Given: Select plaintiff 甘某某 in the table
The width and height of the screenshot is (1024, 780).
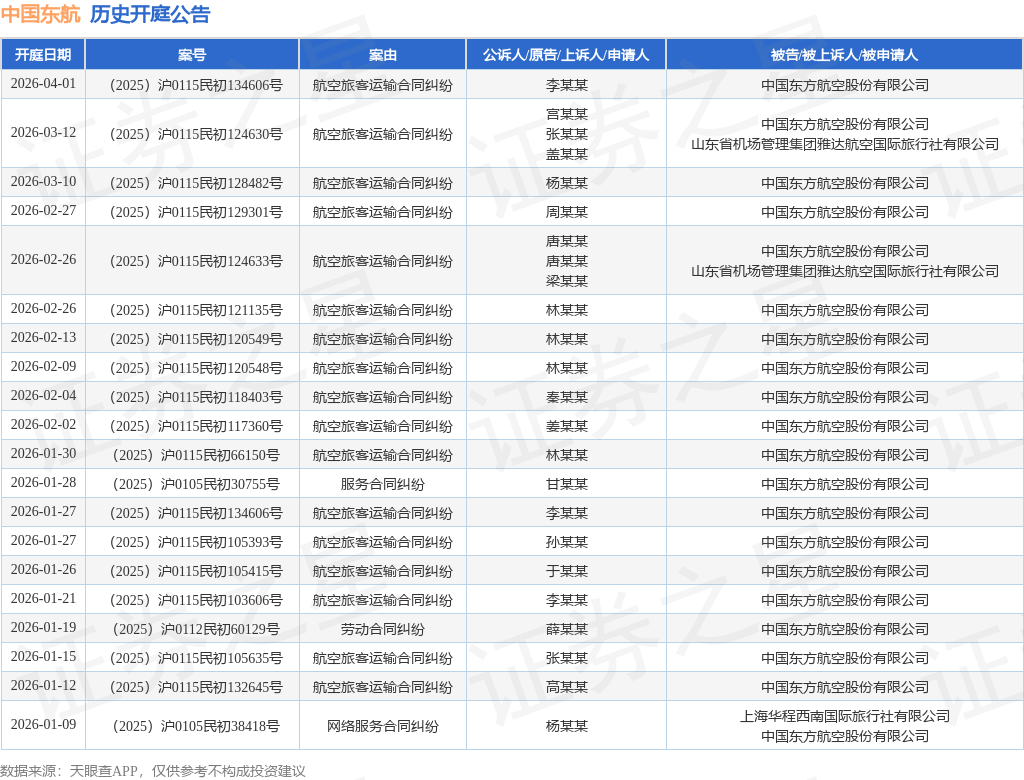Looking at the screenshot, I should pyautogui.click(x=566, y=484).
